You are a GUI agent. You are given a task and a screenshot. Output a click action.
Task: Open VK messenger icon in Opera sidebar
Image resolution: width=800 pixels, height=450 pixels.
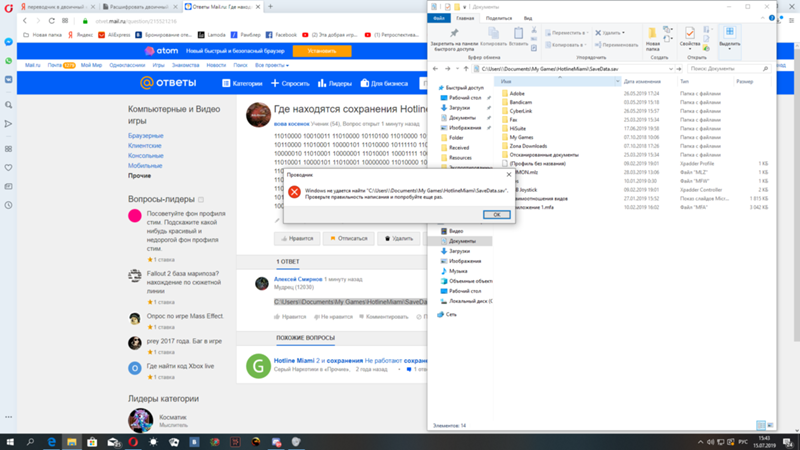[9, 80]
